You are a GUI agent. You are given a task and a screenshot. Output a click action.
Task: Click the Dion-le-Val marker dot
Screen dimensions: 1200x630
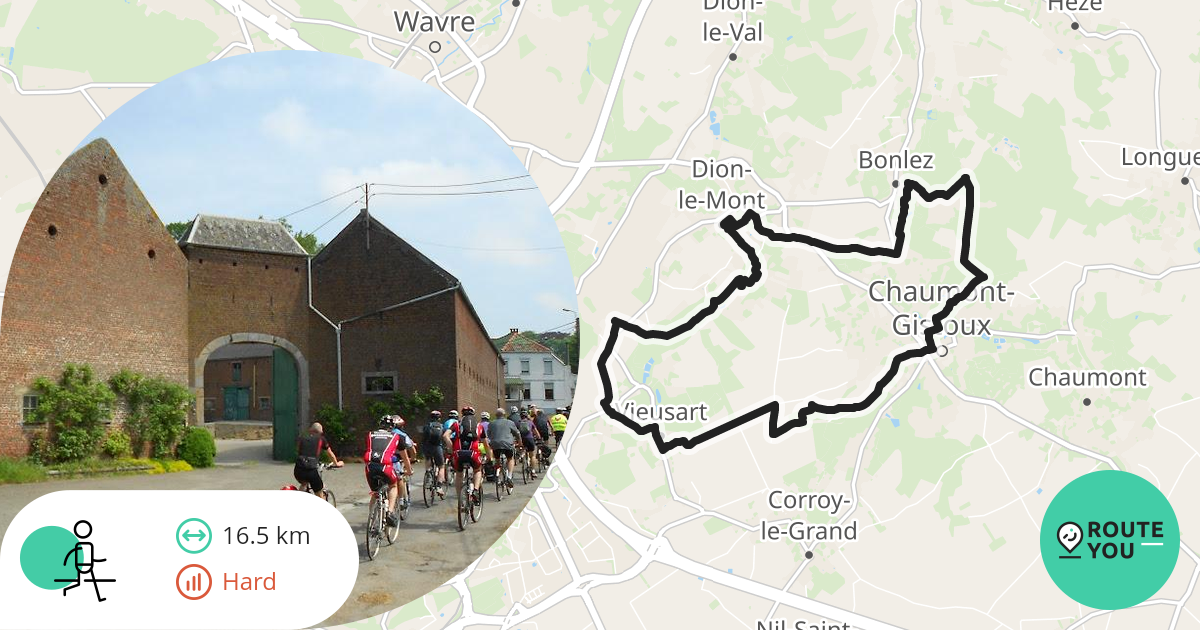732,56
